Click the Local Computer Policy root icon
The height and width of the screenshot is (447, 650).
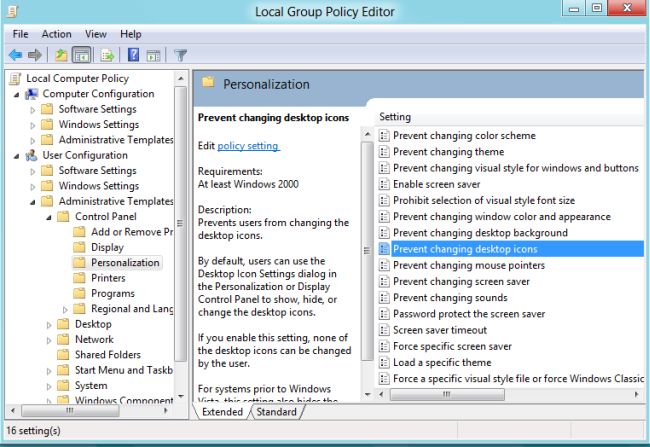tap(15, 78)
